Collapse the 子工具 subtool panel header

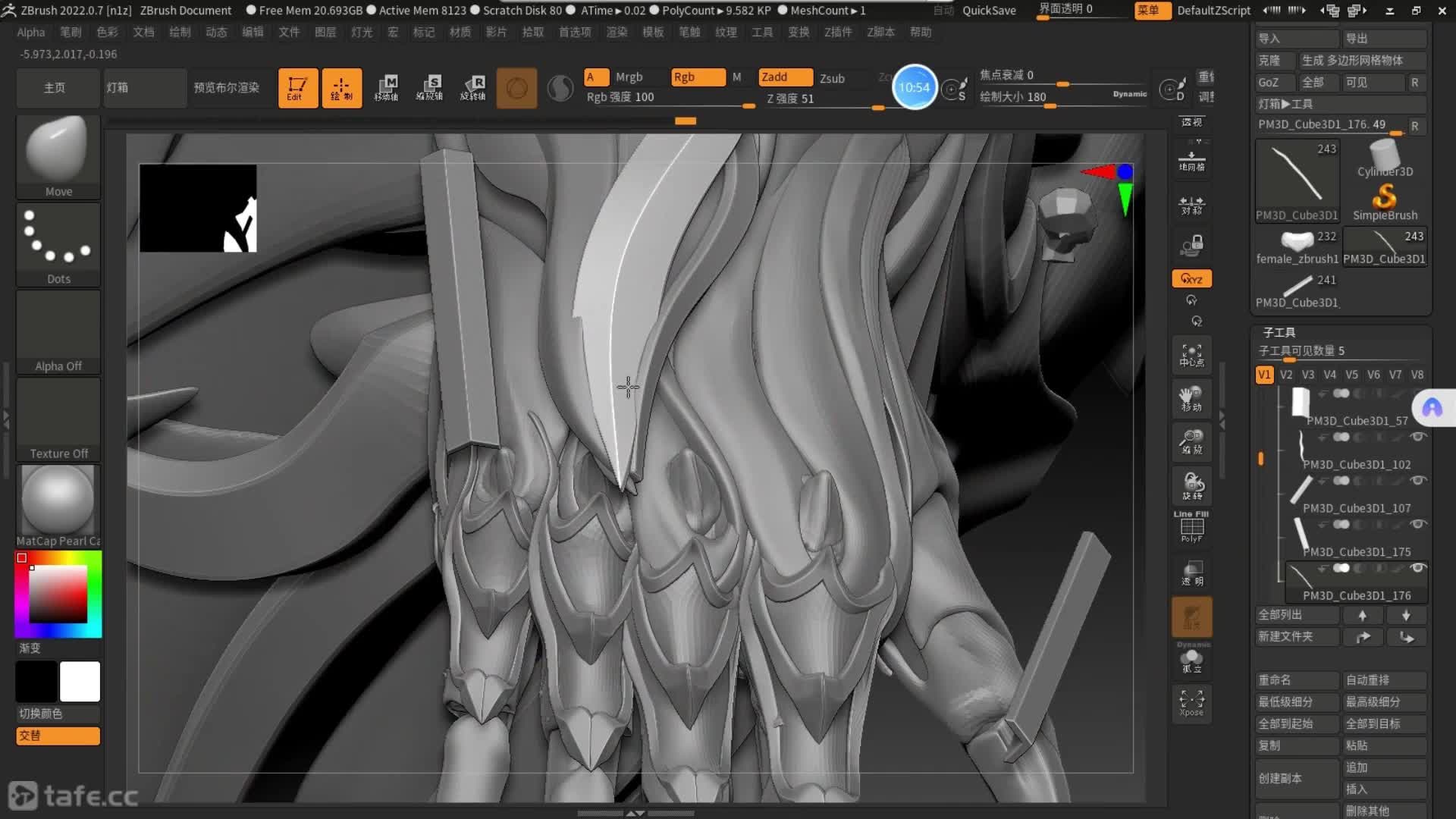coord(1279,332)
